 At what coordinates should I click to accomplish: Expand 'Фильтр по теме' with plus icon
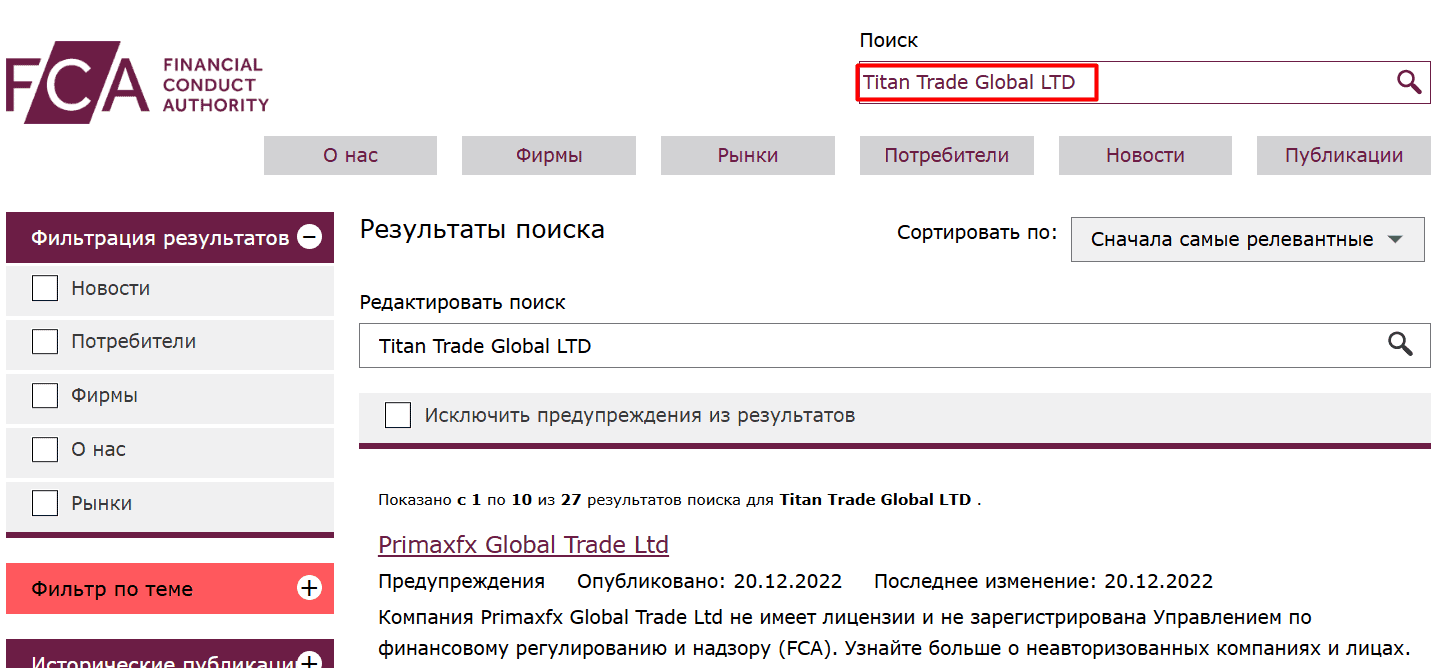pos(310,589)
